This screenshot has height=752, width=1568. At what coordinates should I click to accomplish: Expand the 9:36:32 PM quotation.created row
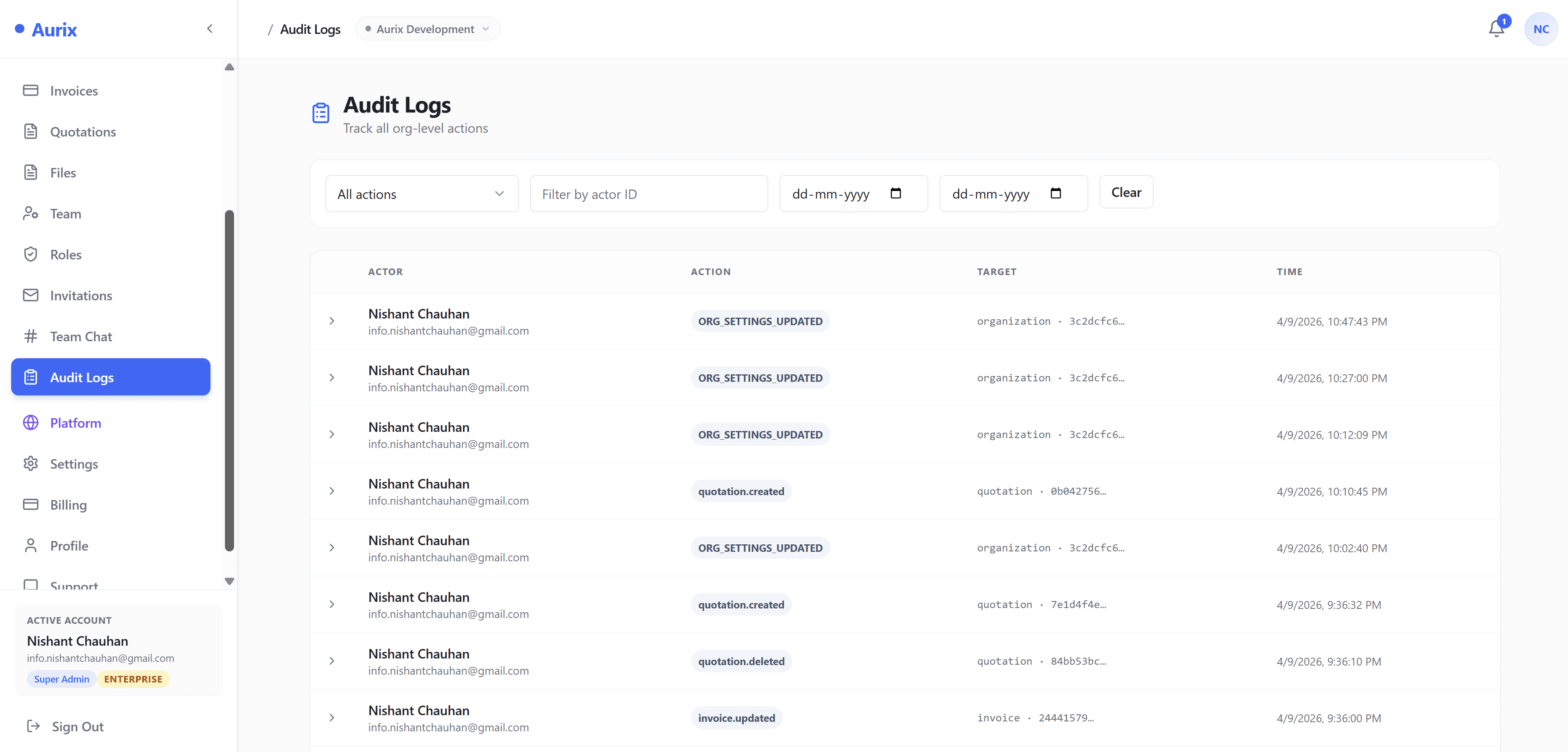[332, 604]
